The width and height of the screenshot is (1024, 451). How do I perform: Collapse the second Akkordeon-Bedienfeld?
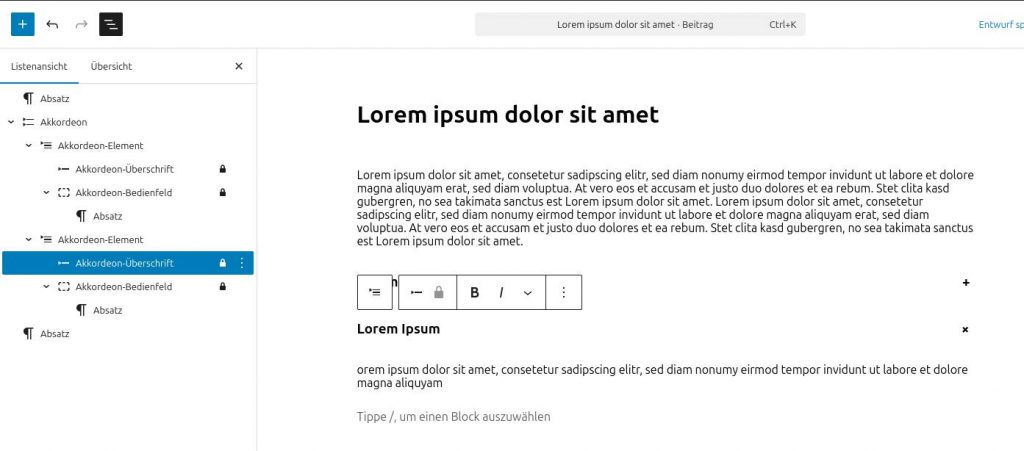(x=46, y=287)
